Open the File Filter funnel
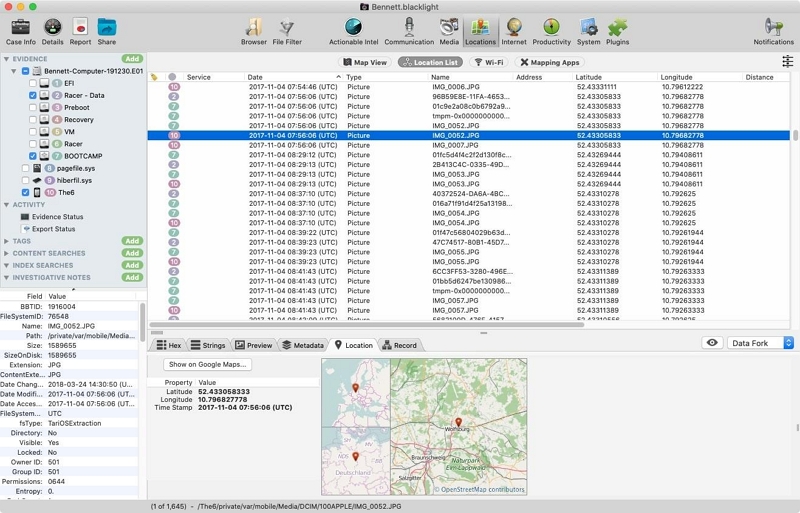 point(287,32)
